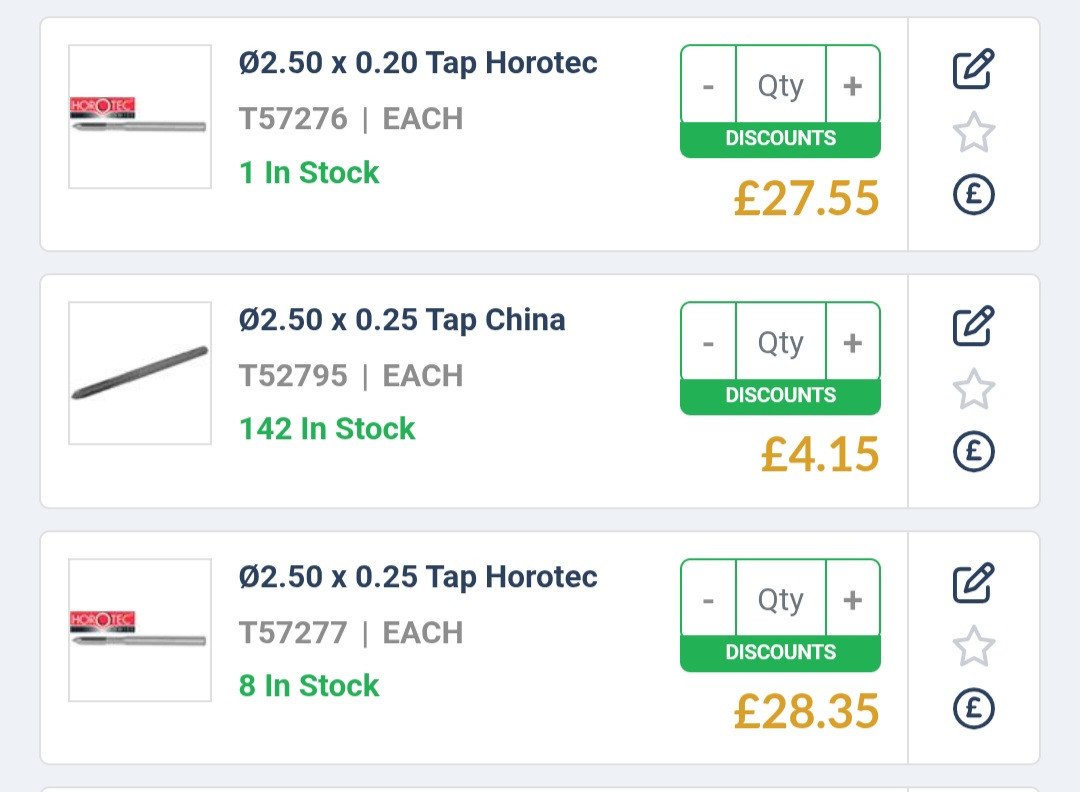Open Ø2.50 x 0.25 Tap China product title
The height and width of the screenshot is (792, 1080).
(x=402, y=320)
